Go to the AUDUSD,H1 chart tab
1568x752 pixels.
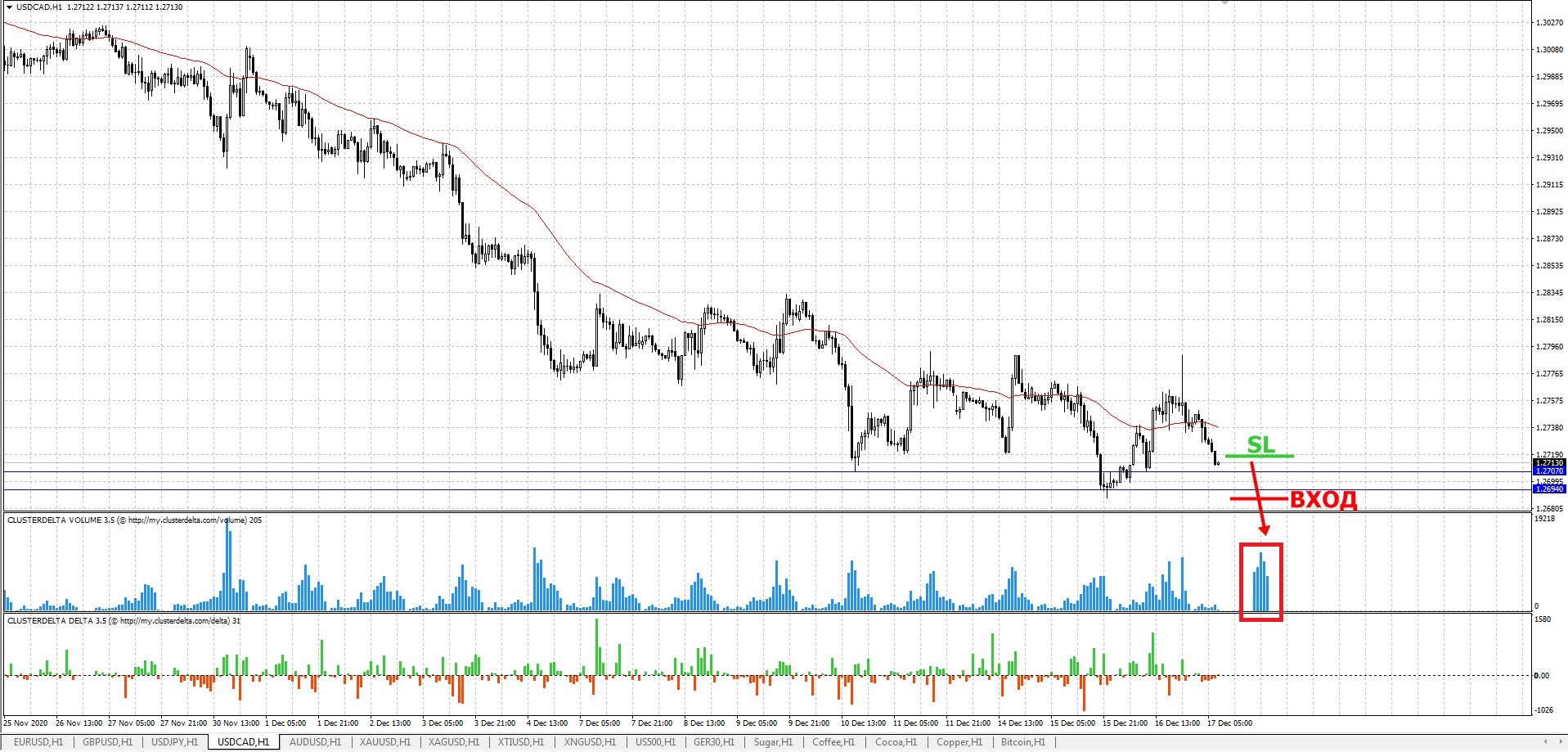316,742
